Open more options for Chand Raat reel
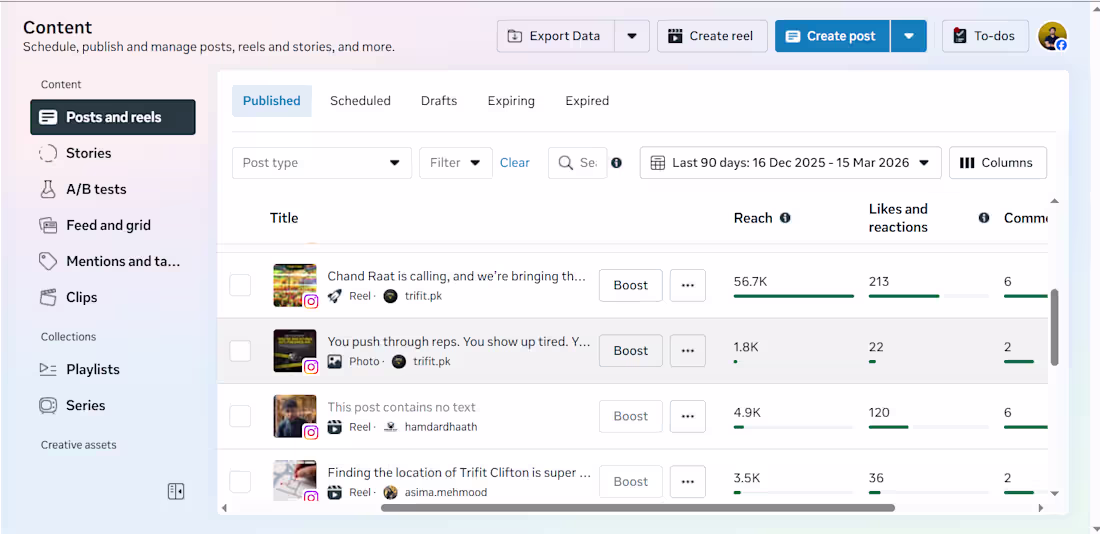The image size is (1100, 534). tap(688, 286)
